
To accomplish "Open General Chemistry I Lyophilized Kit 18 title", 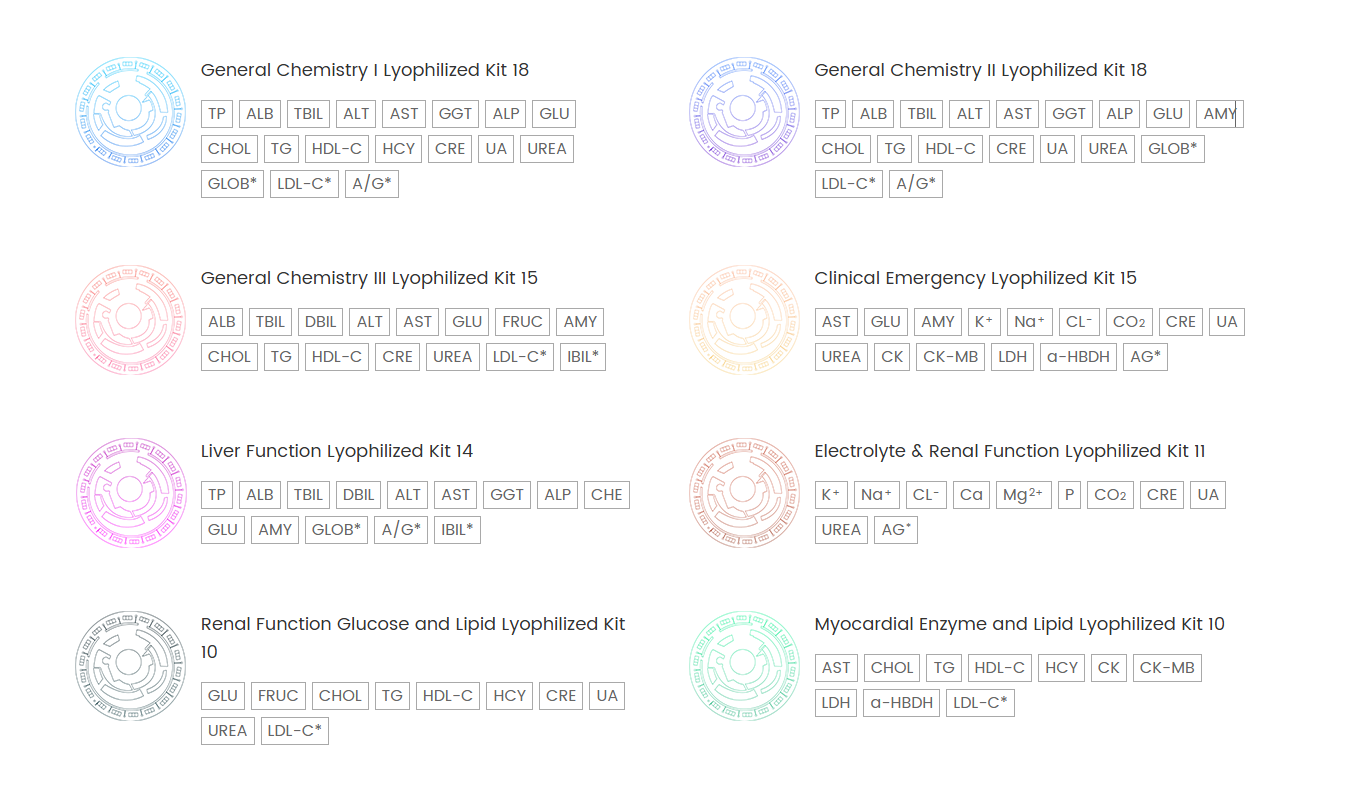I will click(365, 70).
